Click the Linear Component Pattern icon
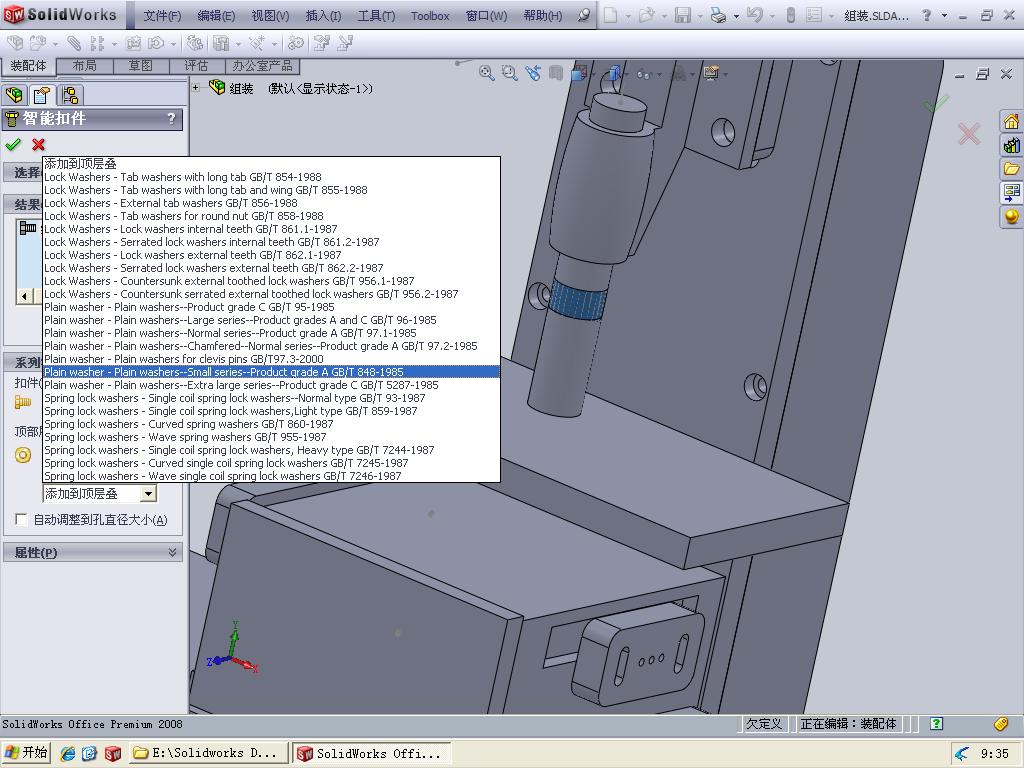 tap(97, 43)
